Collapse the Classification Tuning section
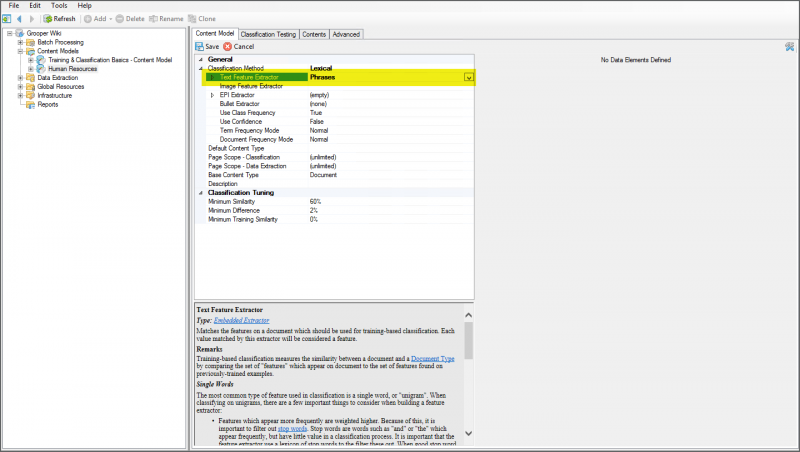The image size is (800, 452). [x=201, y=193]
